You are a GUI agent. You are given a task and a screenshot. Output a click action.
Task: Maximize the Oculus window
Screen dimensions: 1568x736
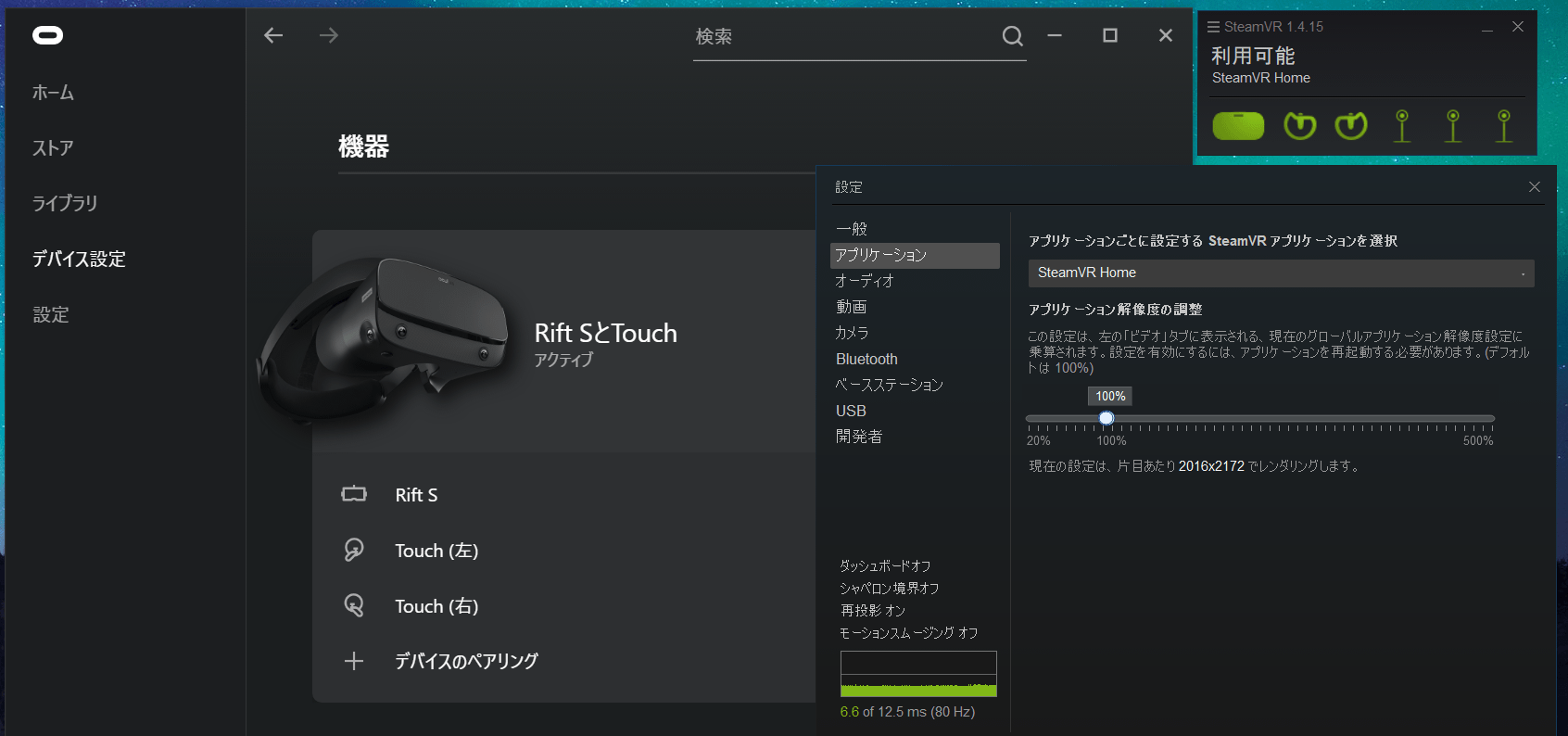[1110, 35]
